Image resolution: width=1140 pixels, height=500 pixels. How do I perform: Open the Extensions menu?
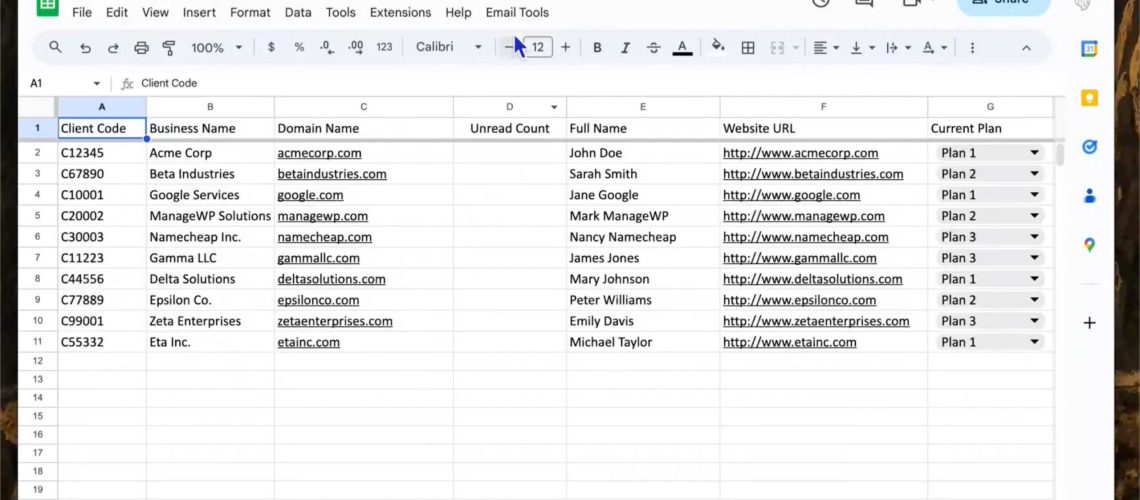click(x=400, y=13)
